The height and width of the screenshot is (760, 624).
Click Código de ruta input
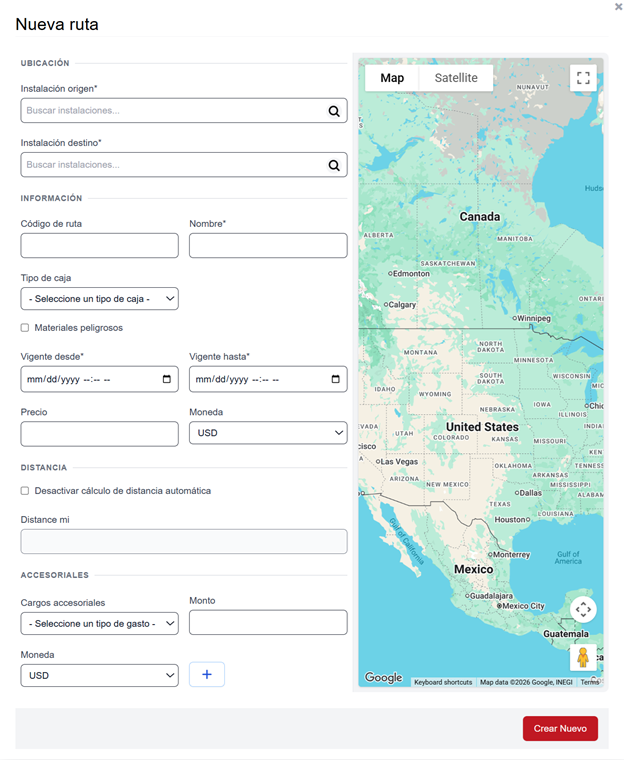pos(99,245)
